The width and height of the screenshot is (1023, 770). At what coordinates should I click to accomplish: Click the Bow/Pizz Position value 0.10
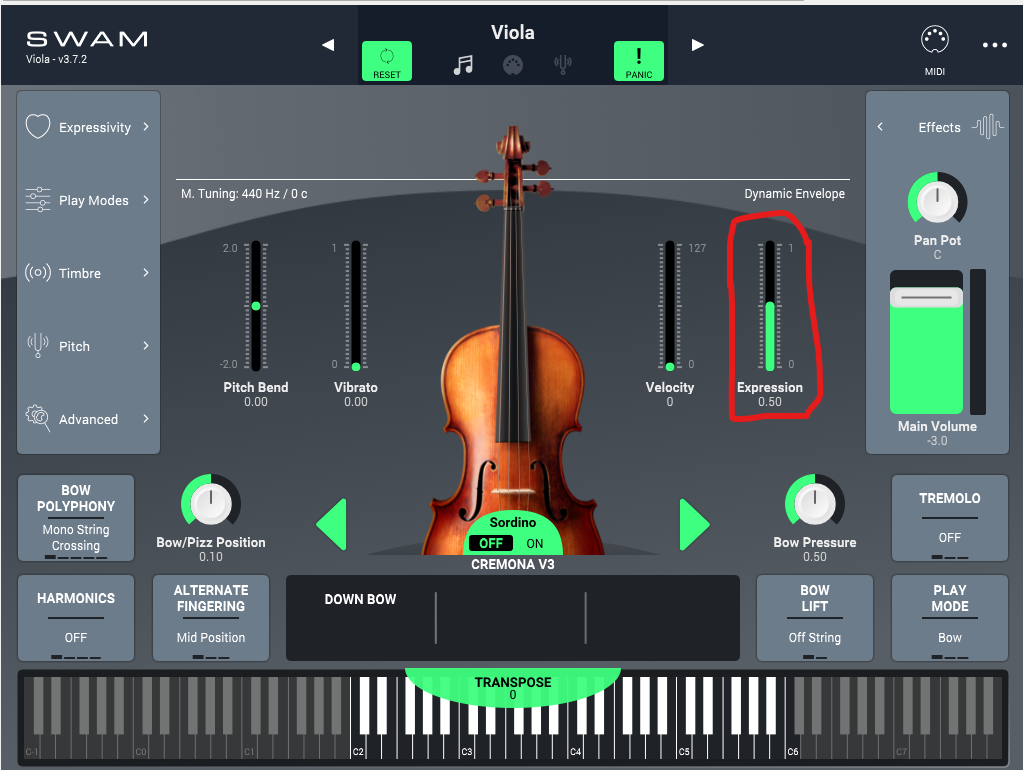211,557
